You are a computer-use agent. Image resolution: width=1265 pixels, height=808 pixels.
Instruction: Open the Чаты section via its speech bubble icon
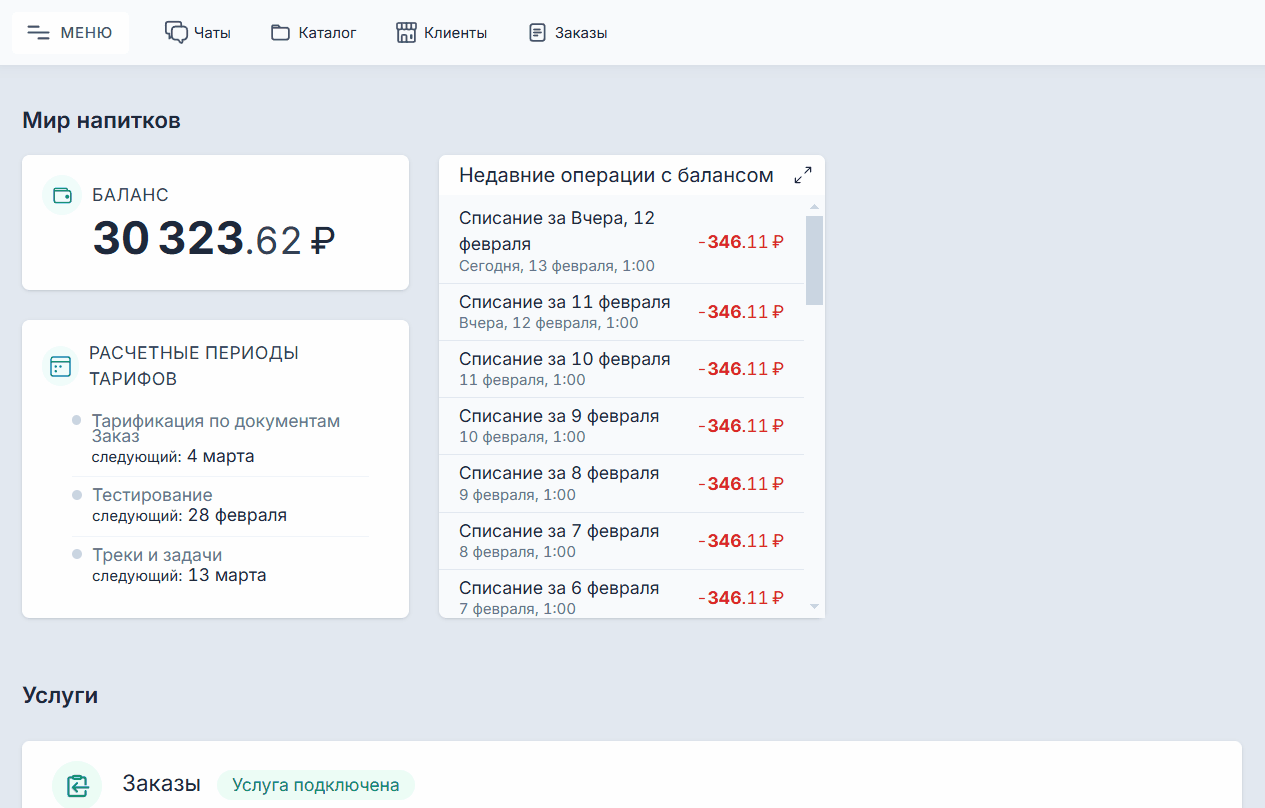coord(174,31)
